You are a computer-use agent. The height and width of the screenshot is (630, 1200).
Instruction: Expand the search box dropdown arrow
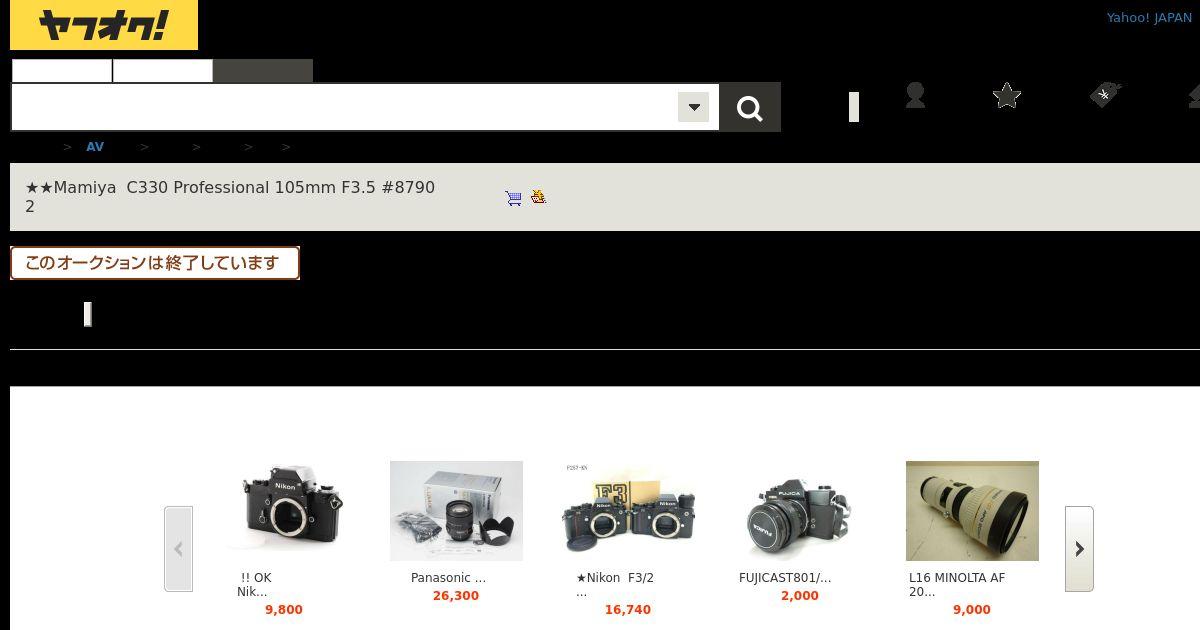point(693,107)
